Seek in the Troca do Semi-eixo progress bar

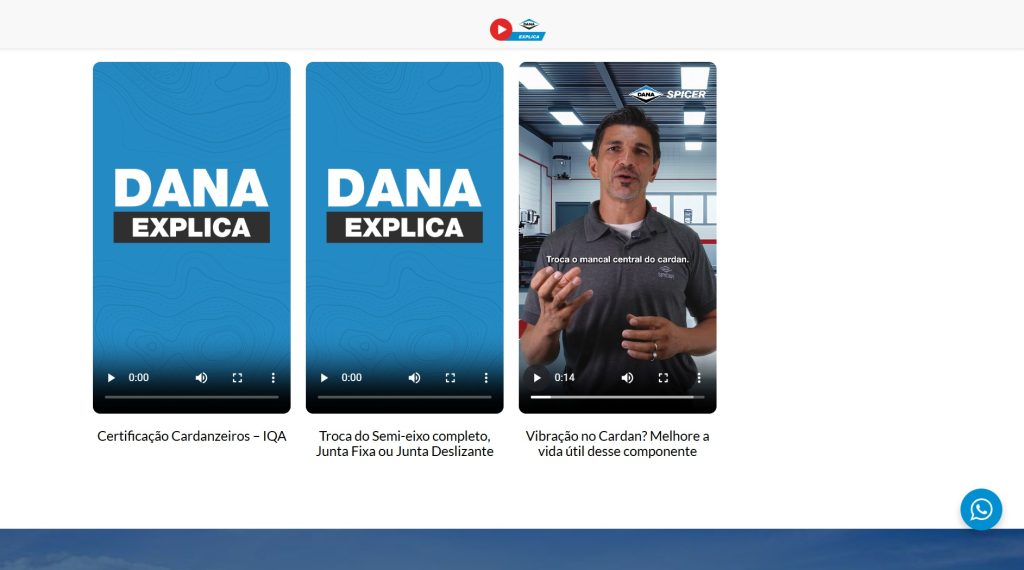click(x=405, y=396)
